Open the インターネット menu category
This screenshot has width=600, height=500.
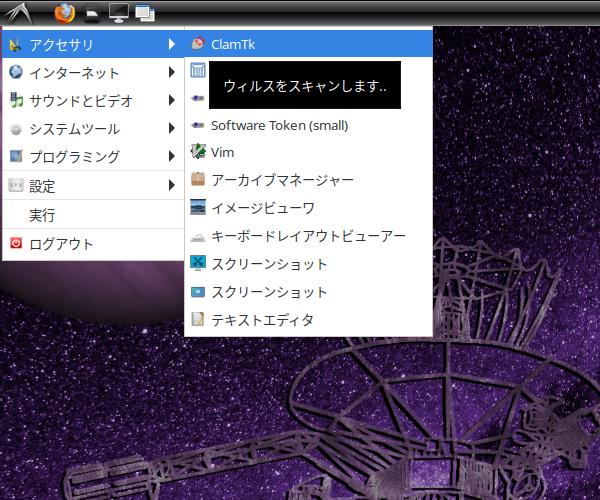93,72
